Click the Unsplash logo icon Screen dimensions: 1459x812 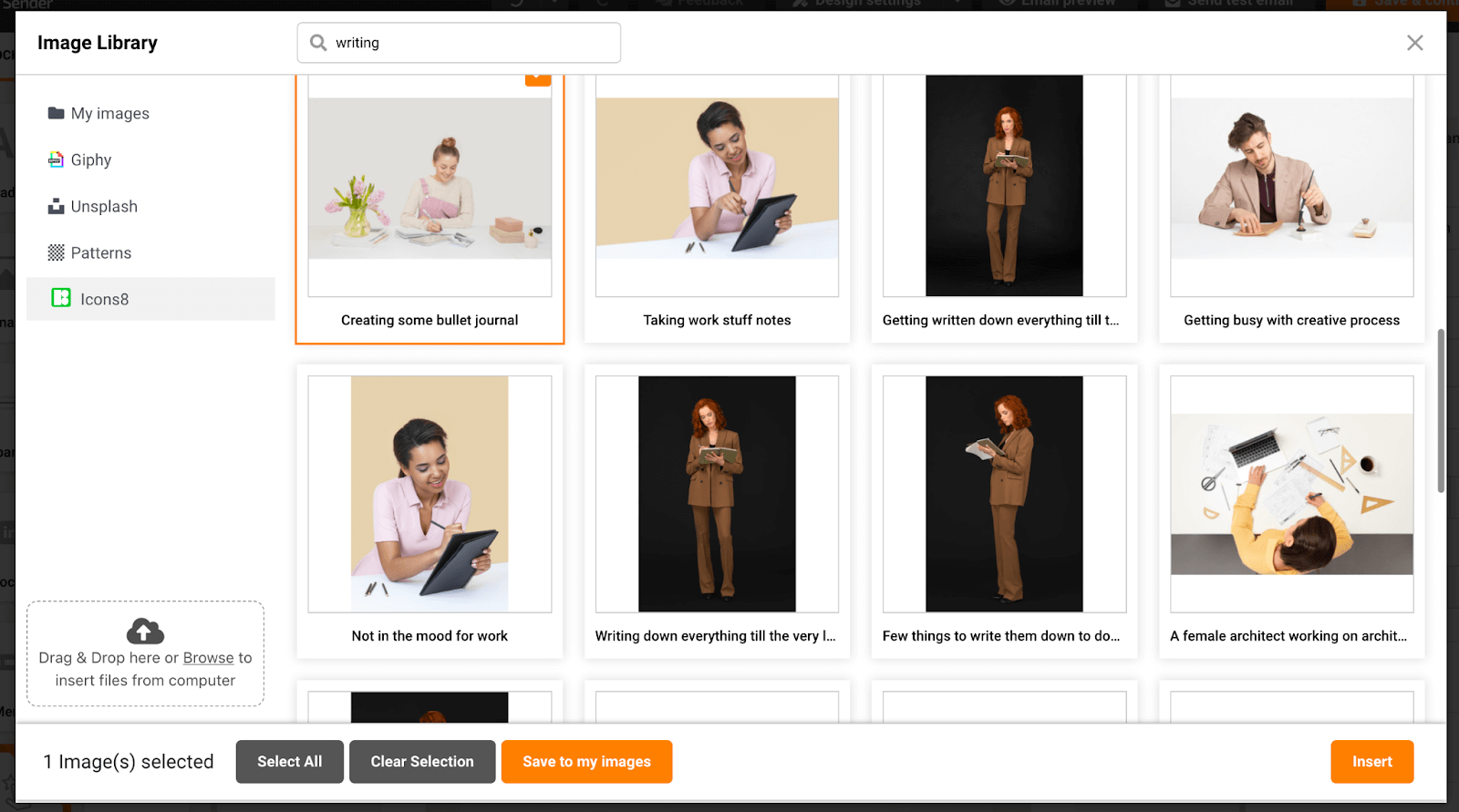(x=57, y=206)
